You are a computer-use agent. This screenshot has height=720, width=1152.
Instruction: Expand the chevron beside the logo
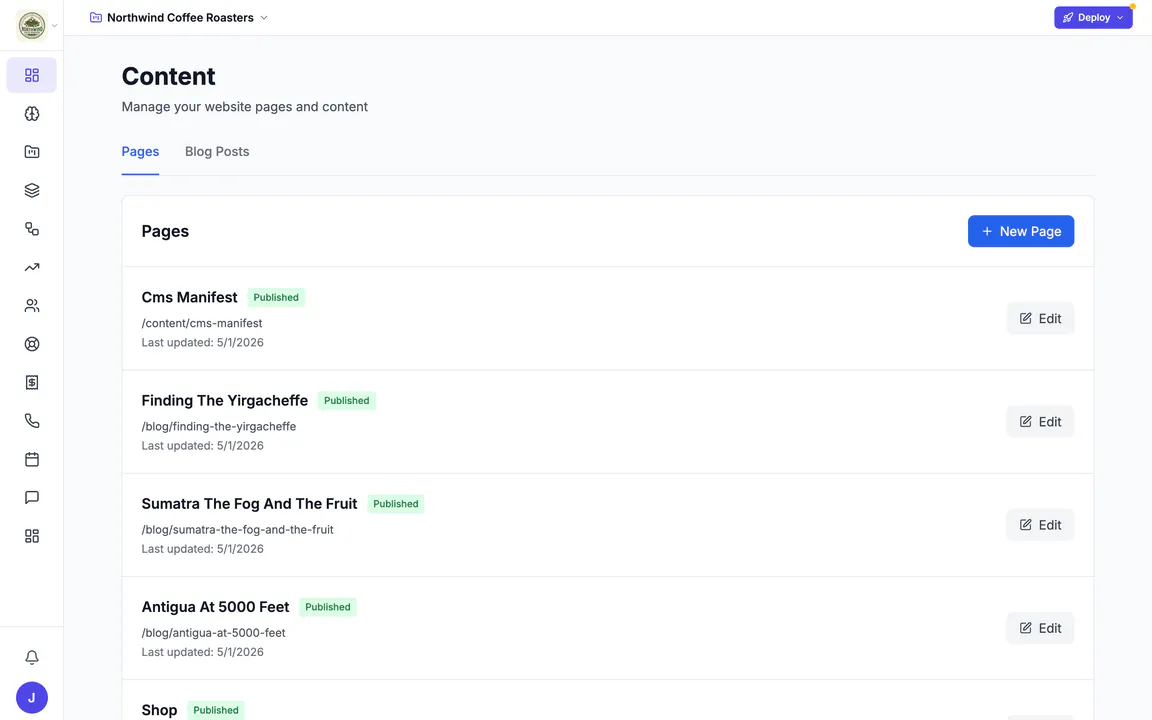click(54, 26)
